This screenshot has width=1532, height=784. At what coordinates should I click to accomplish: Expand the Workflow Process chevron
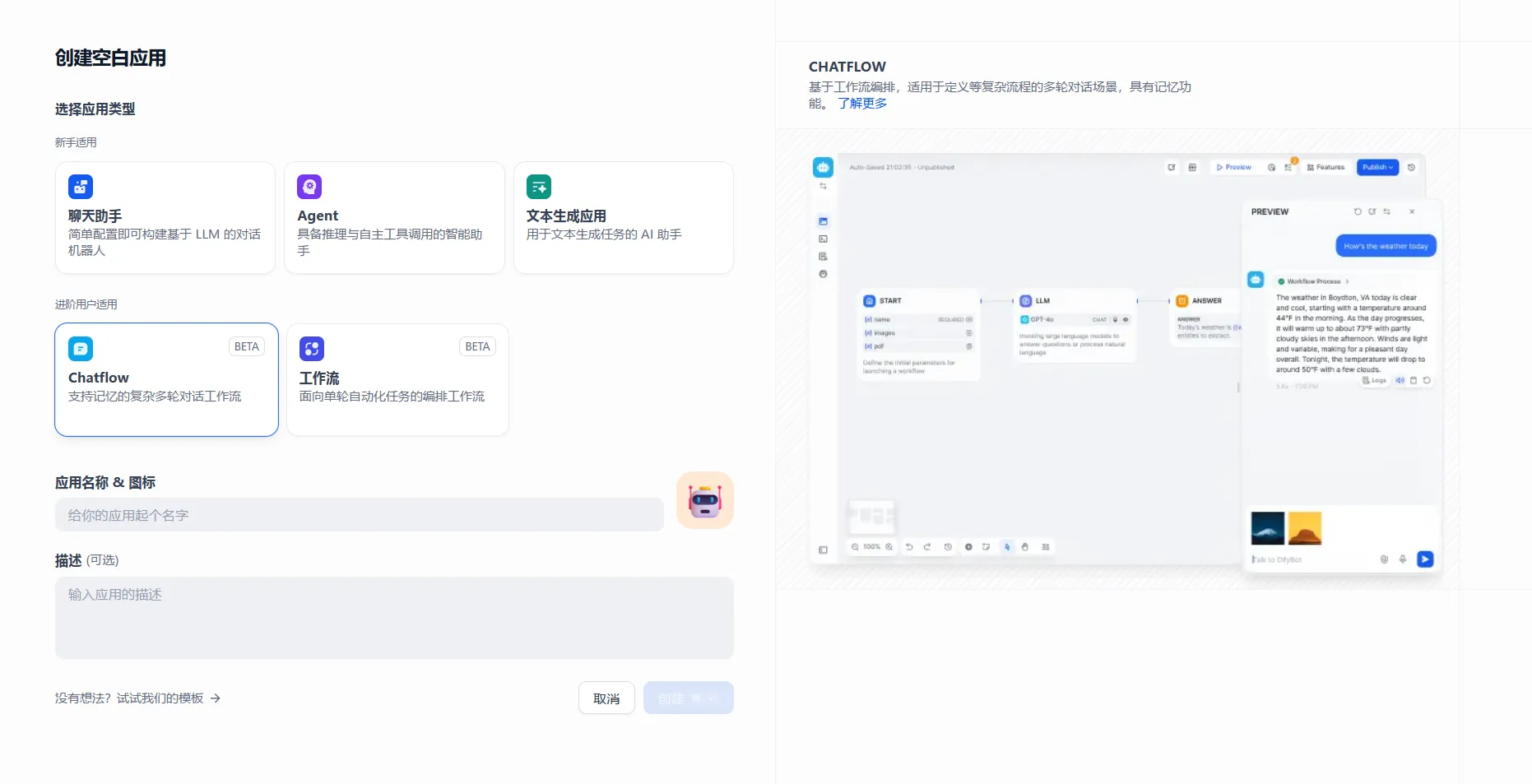click(1347, 281)
